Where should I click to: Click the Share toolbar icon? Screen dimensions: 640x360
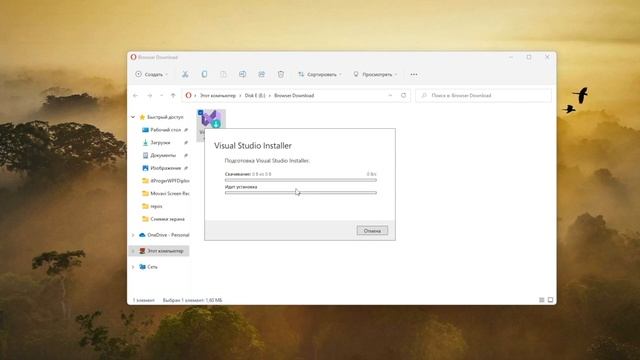pyautogui.click(x=262, y=74)
